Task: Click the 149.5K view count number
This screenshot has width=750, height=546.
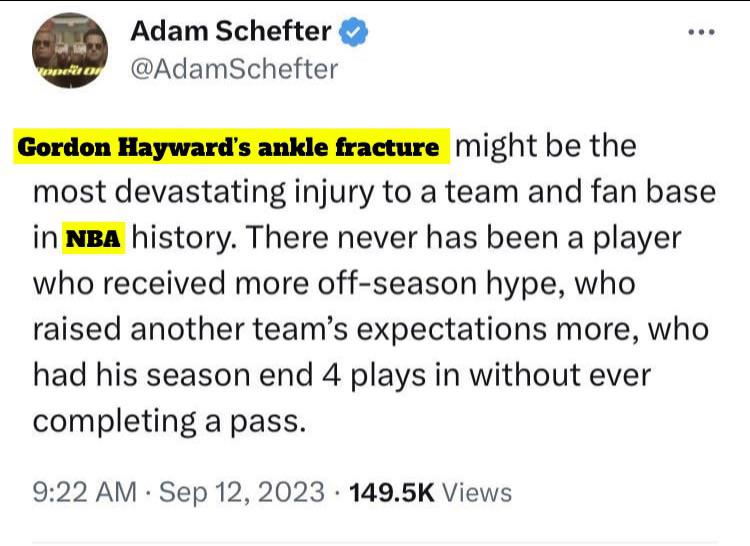Action: (x=387, y=492)
